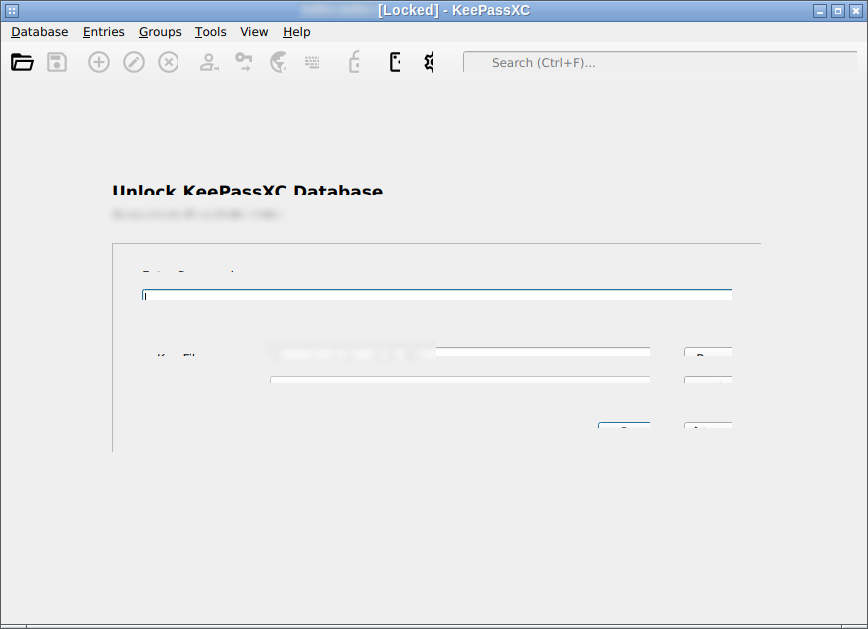Focus the Search (Ctrl+F) field
The image size is (868, 629).
pyautogui.click(x=660, y=63)
